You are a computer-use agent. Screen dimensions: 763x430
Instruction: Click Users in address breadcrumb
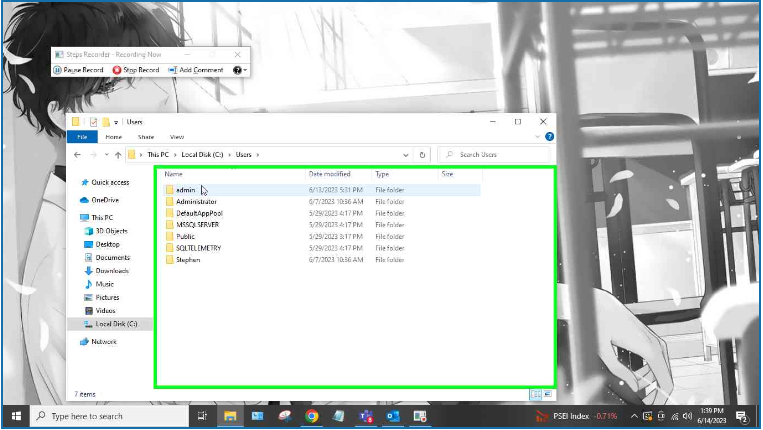click(x=244, y=155)
